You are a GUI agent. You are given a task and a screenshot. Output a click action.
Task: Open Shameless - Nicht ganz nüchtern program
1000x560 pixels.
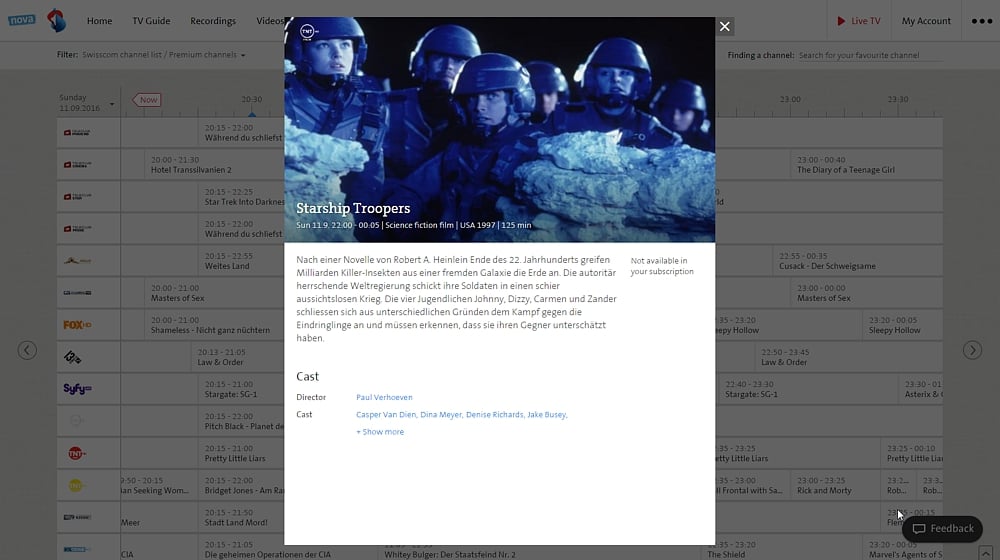[x=214, y=325]
